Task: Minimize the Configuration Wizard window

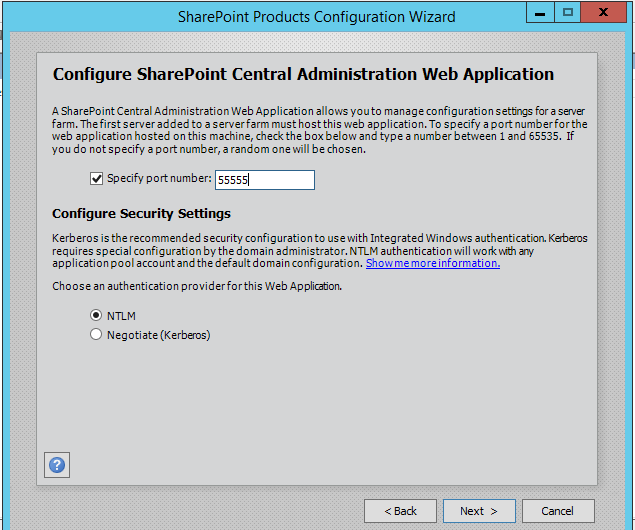Action: (x=539, y=13)
